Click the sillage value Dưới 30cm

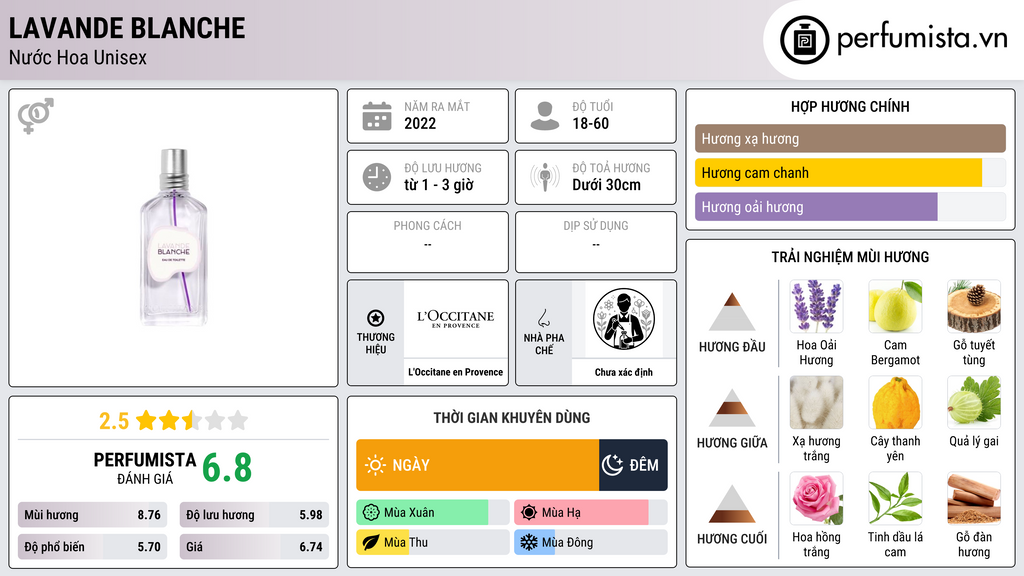click(x=607, y=185)
